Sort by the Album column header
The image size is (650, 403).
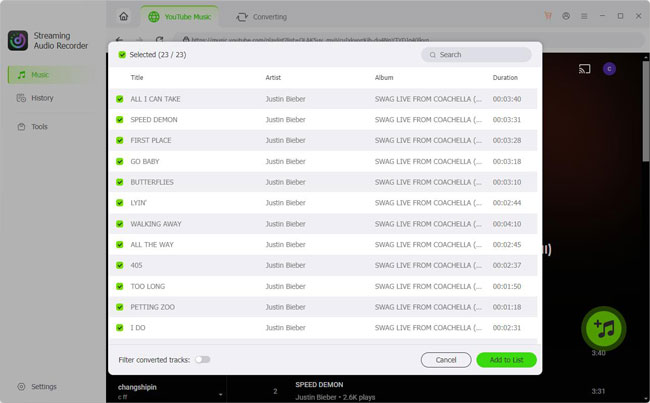coord(384,78)
